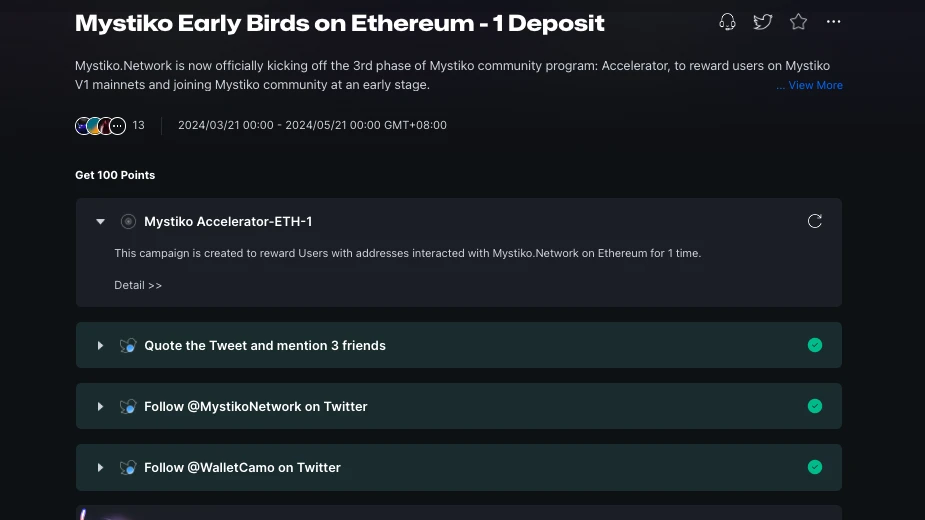Expand the Follow @MystikoNetwork on Twitter task

click(100, 406)
